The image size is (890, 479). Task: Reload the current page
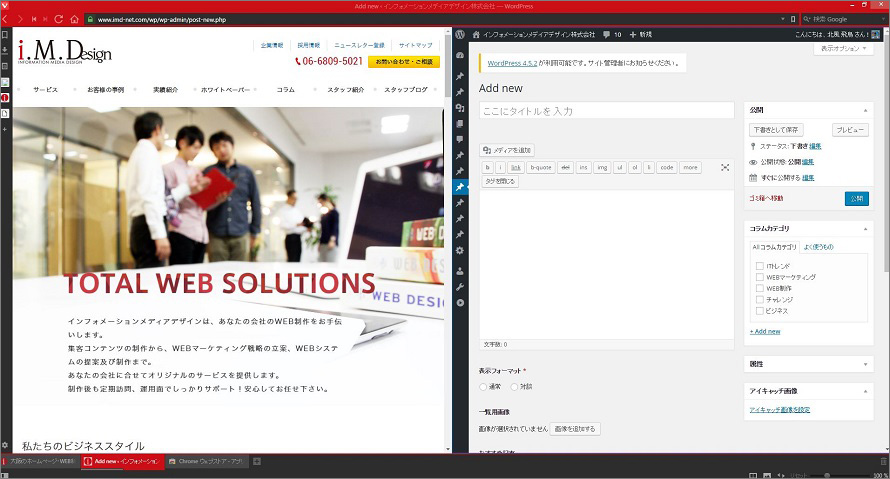click(x=58, y=19)
